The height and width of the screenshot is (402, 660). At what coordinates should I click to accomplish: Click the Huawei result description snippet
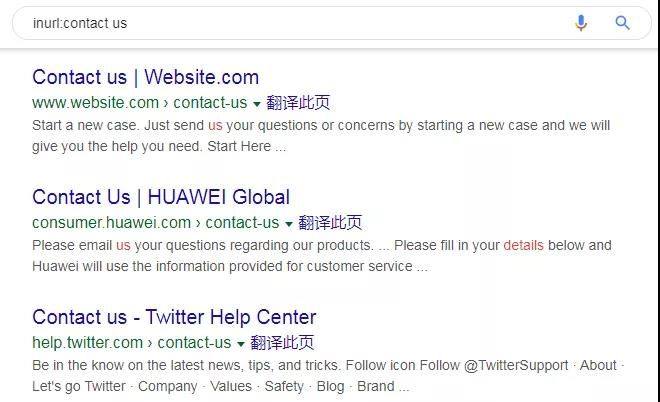coord(322,256)
